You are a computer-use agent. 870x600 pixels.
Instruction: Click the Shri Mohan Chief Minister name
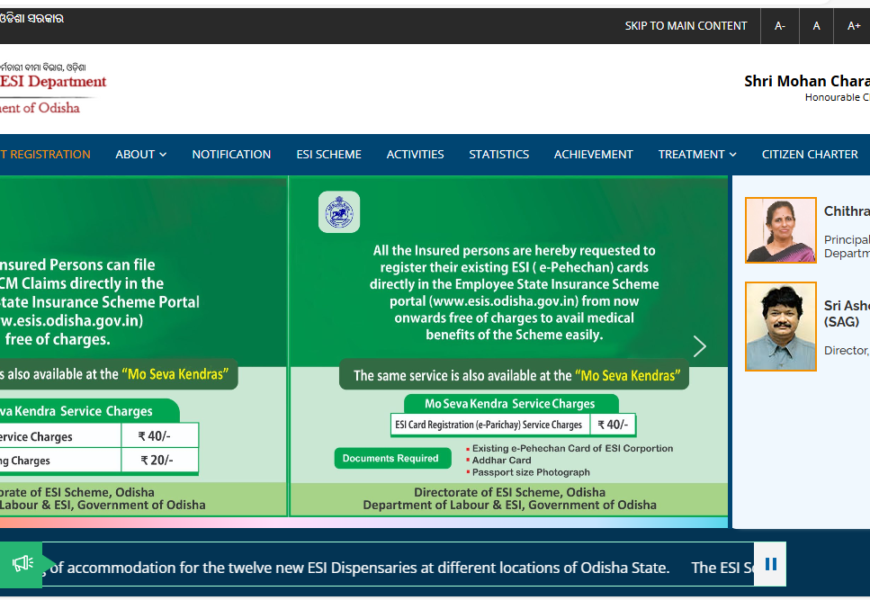(807, 82)
